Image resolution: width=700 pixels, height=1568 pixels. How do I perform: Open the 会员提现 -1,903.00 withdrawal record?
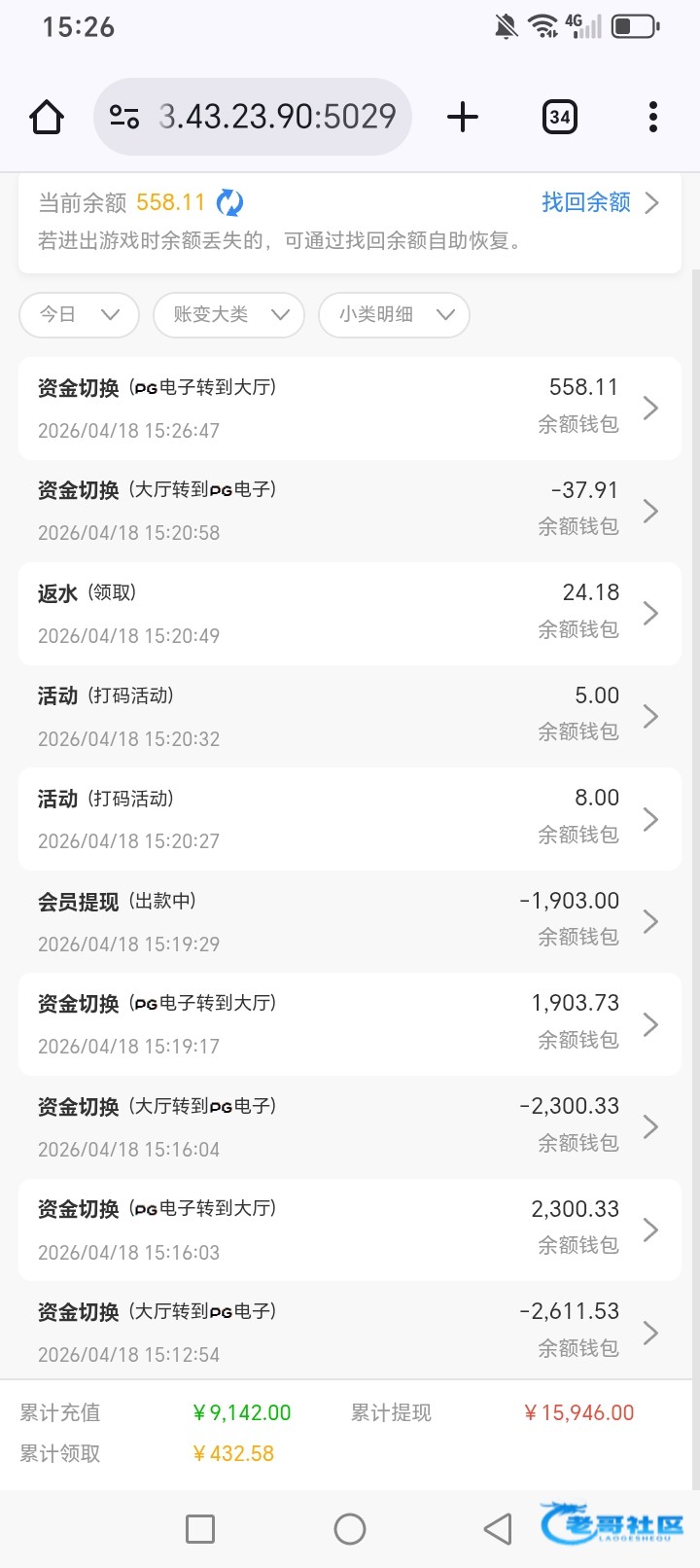(349, 921)
